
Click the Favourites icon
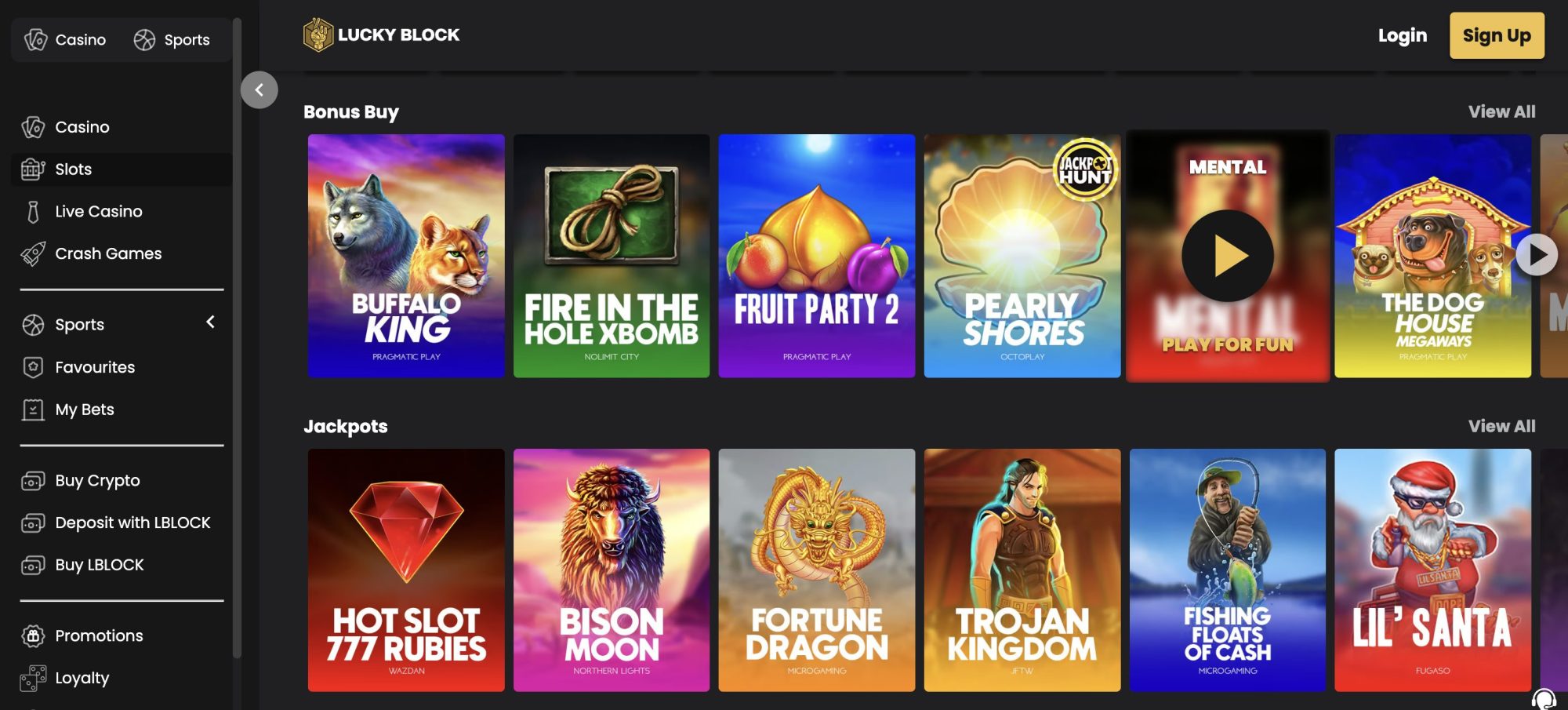33,367
